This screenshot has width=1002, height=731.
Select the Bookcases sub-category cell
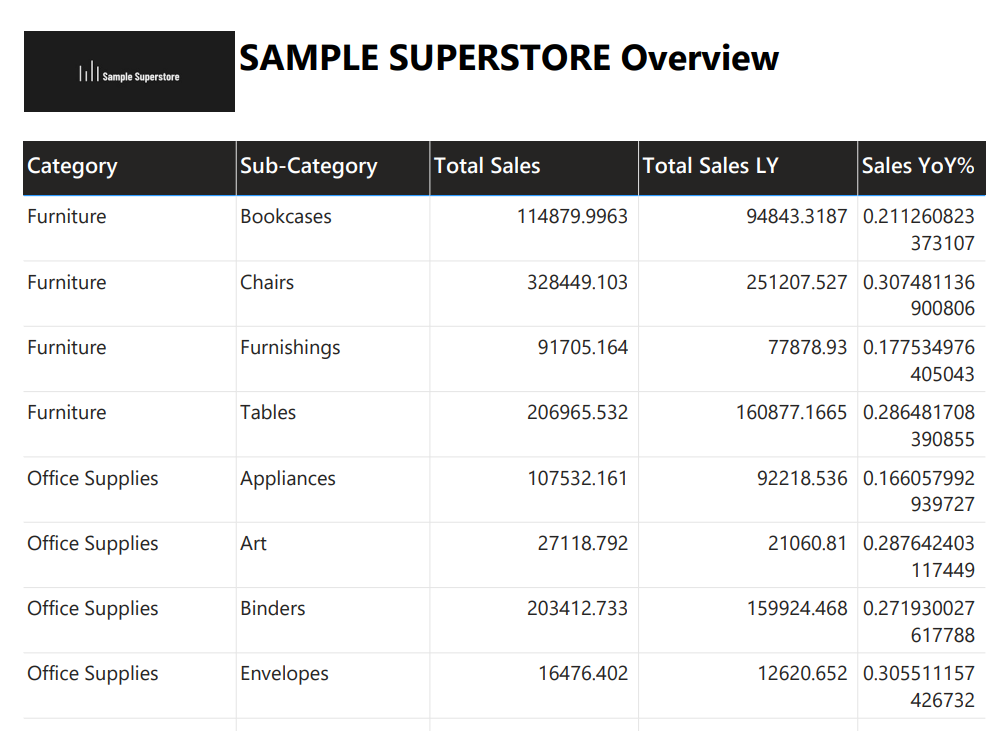click(x=286, y=217)
